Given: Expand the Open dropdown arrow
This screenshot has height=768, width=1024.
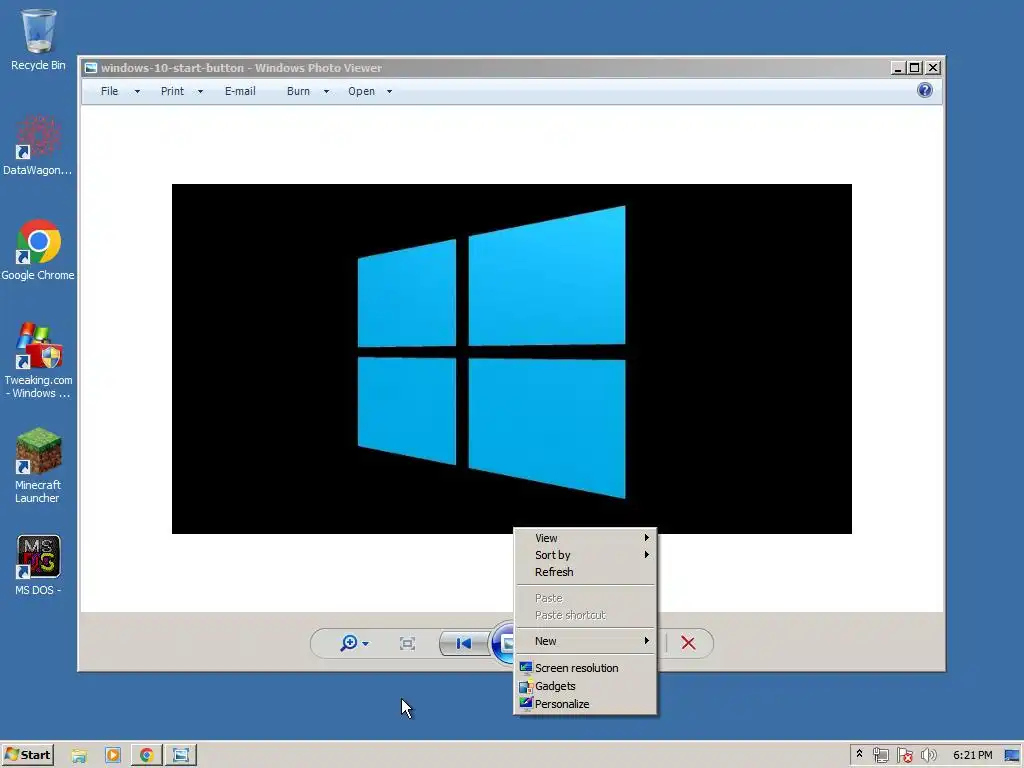Looking at the screenshot, I should point(389,91).
